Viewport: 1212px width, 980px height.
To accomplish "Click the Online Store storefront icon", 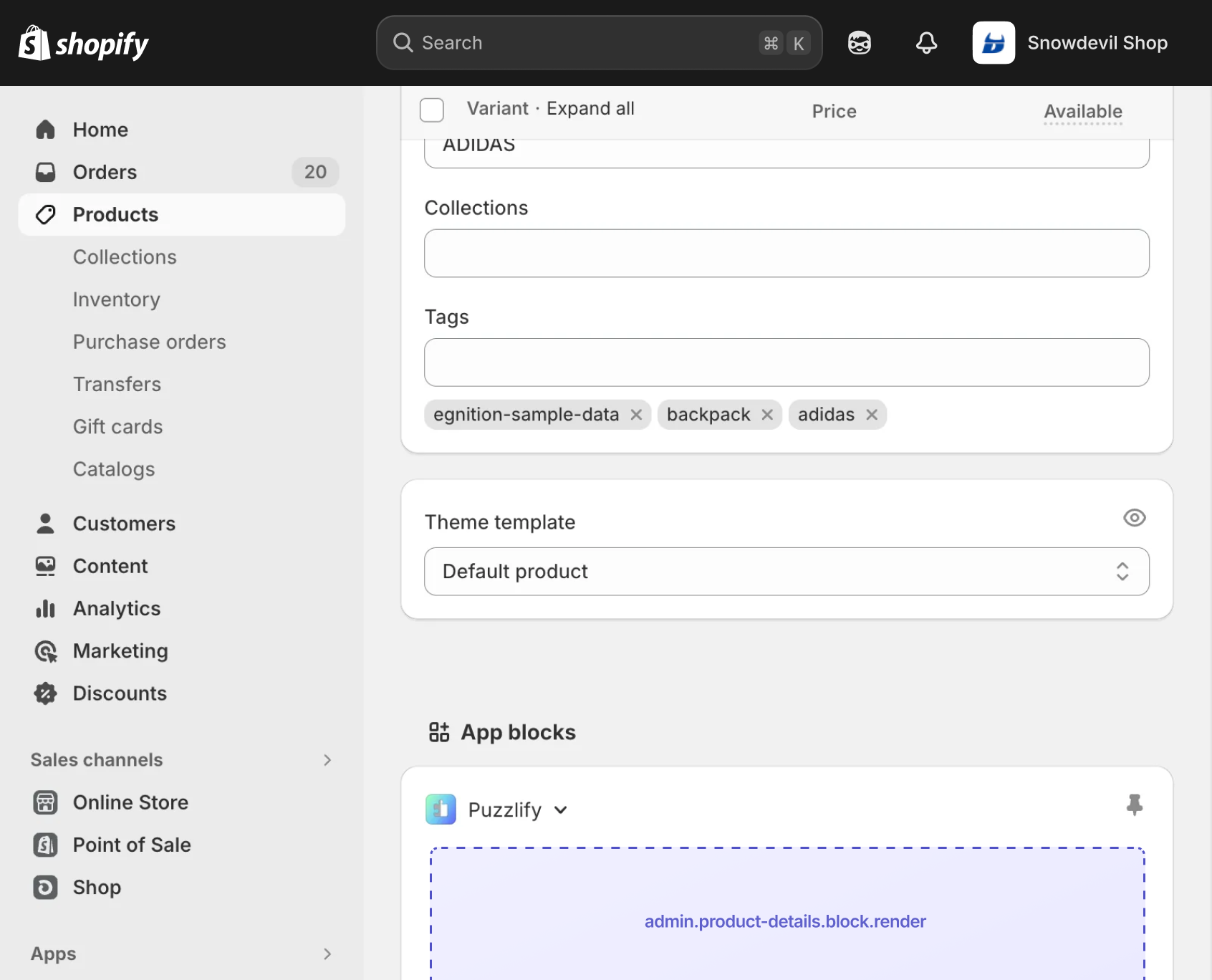I will [45, 802].
